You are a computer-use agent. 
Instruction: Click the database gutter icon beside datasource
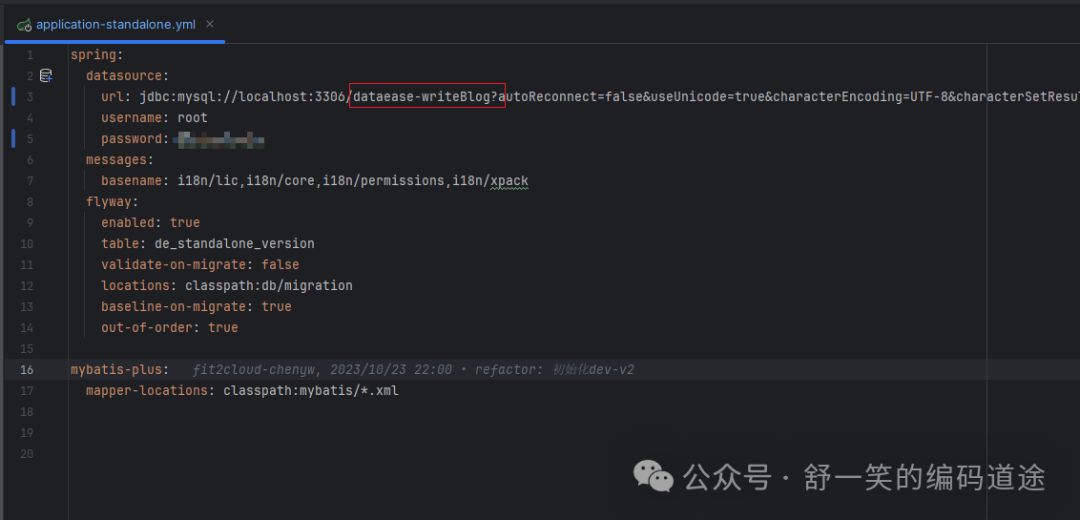coord(46,76)
